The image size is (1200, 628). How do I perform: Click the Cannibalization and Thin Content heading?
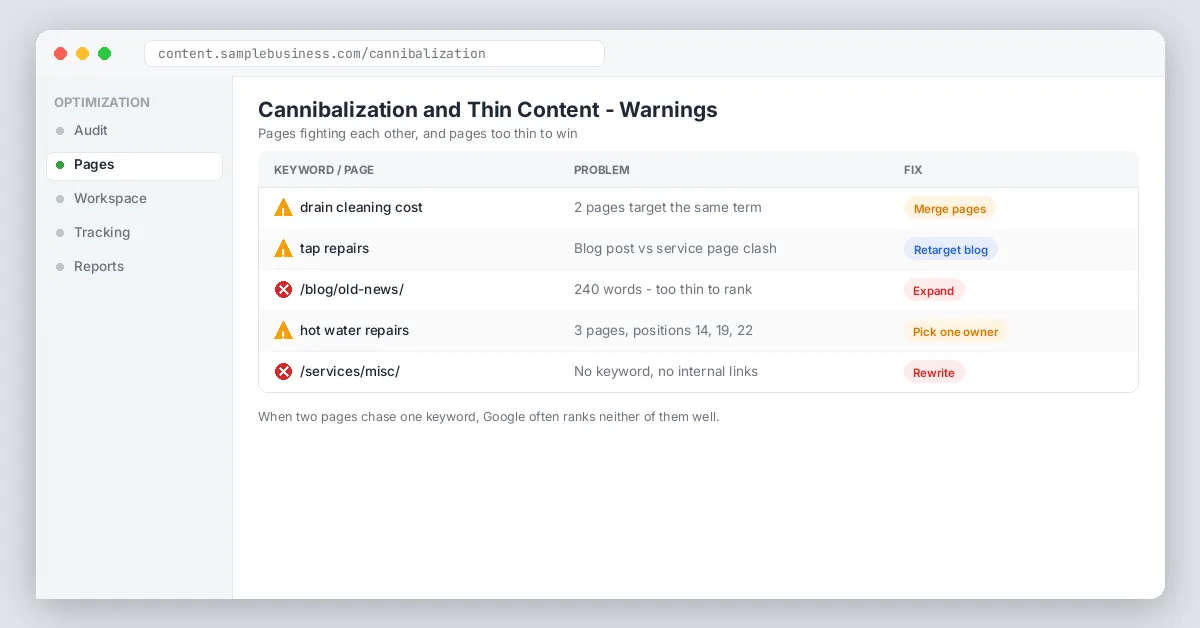(488, 110)
